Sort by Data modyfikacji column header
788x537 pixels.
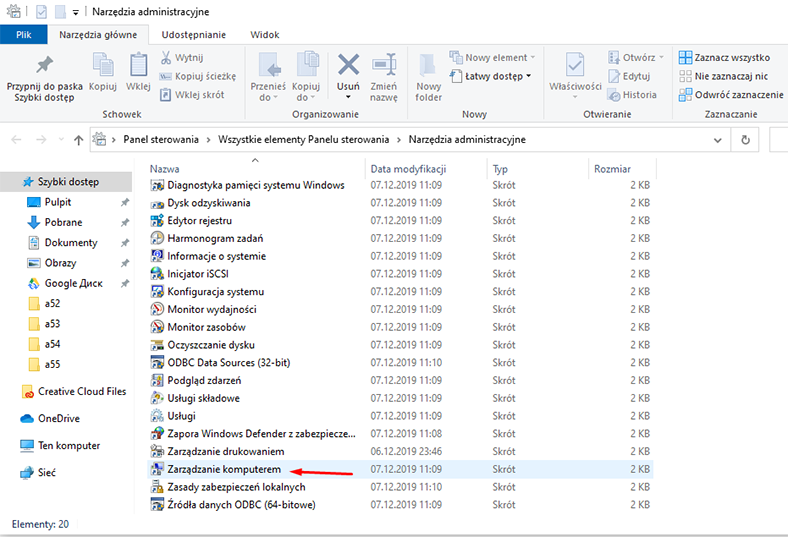pos(408,169)
